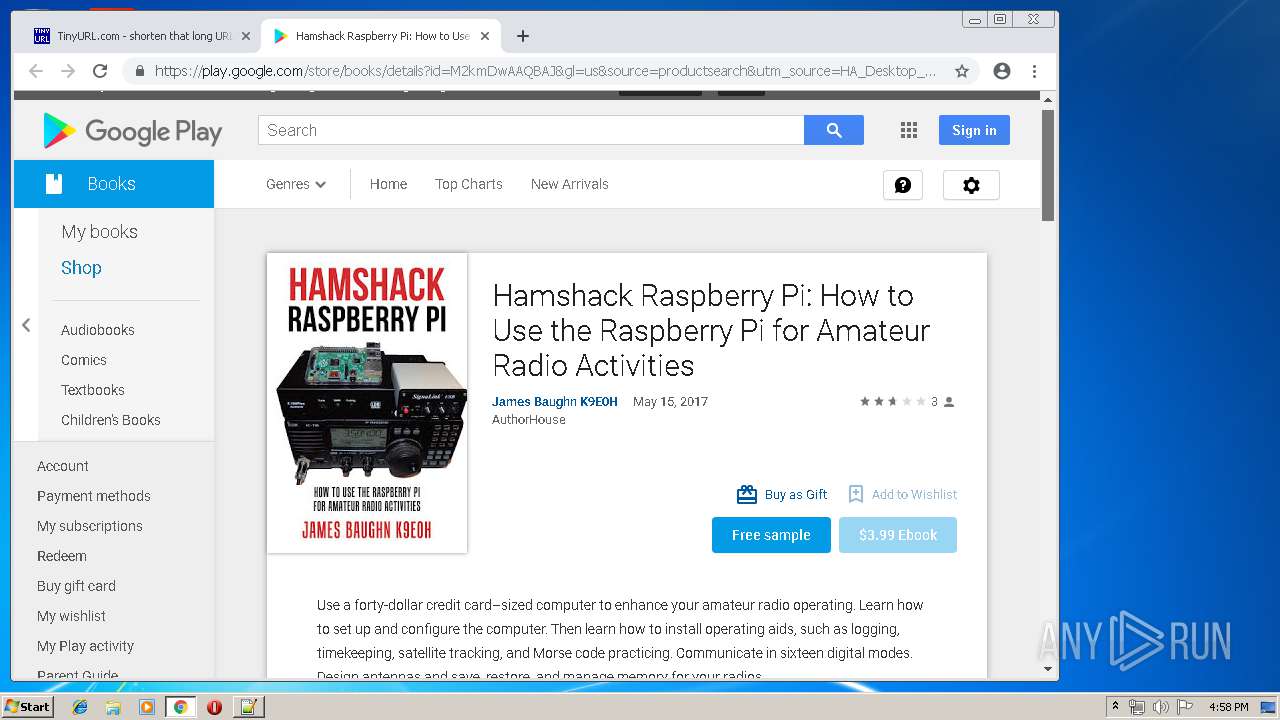This screenshot has width=1280, height=720.
Task: Click the Google Play logo
Action: 133,131
